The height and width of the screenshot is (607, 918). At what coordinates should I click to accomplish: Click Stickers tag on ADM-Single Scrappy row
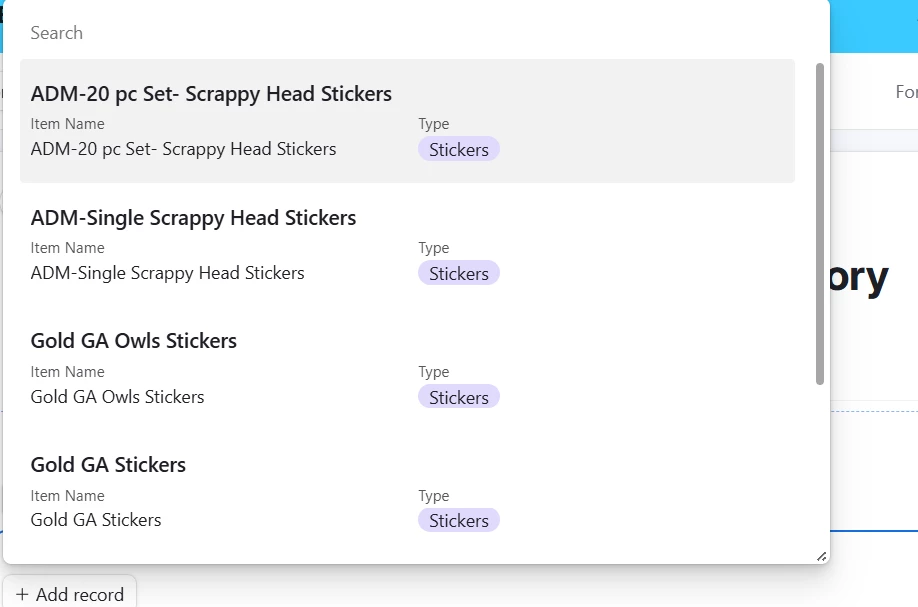click(458, 273)
